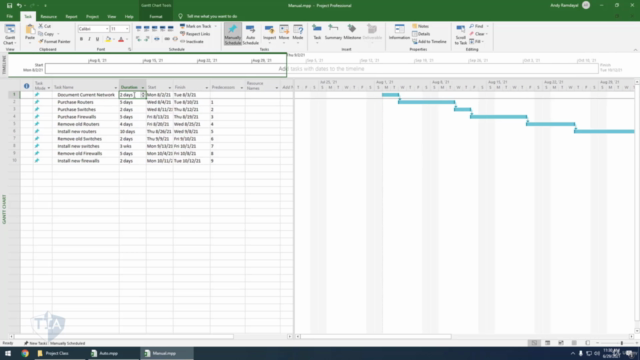Open the Format tab
The height and width of the screenshot is (360, 640).
[156, 17]
